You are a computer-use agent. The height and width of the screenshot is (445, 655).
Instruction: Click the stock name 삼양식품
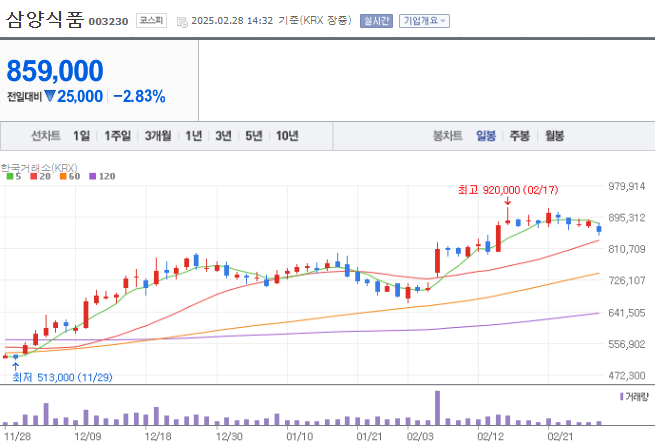coord(45,20)
